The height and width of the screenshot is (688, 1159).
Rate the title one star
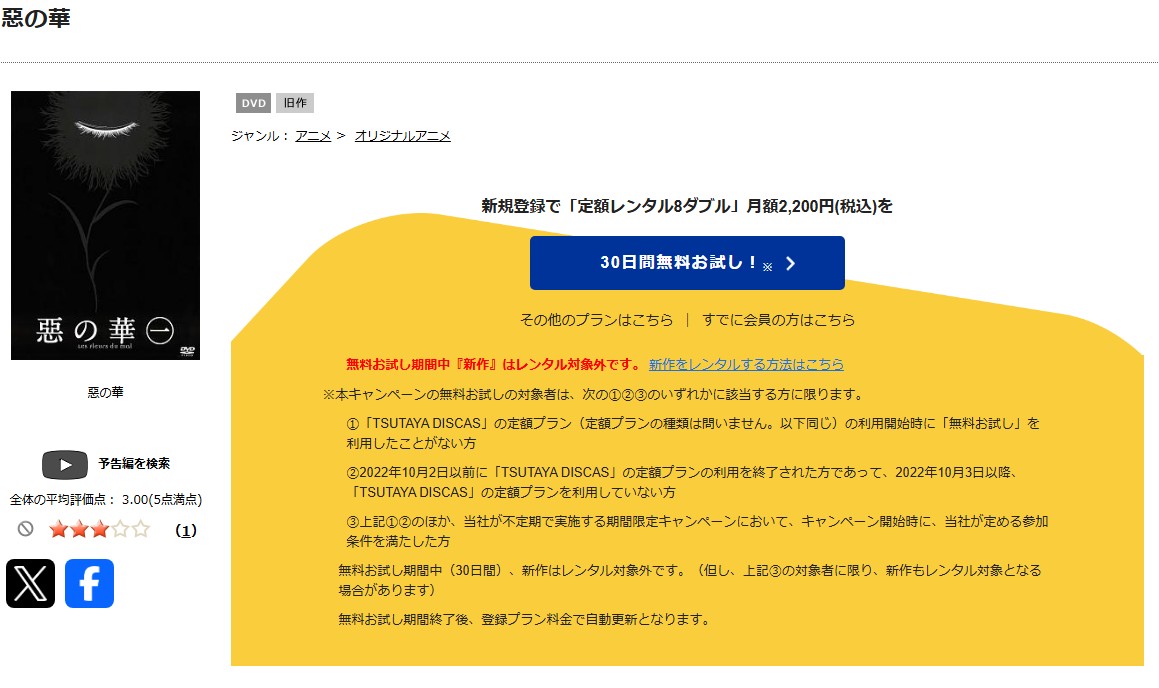[x=58, y=529]
